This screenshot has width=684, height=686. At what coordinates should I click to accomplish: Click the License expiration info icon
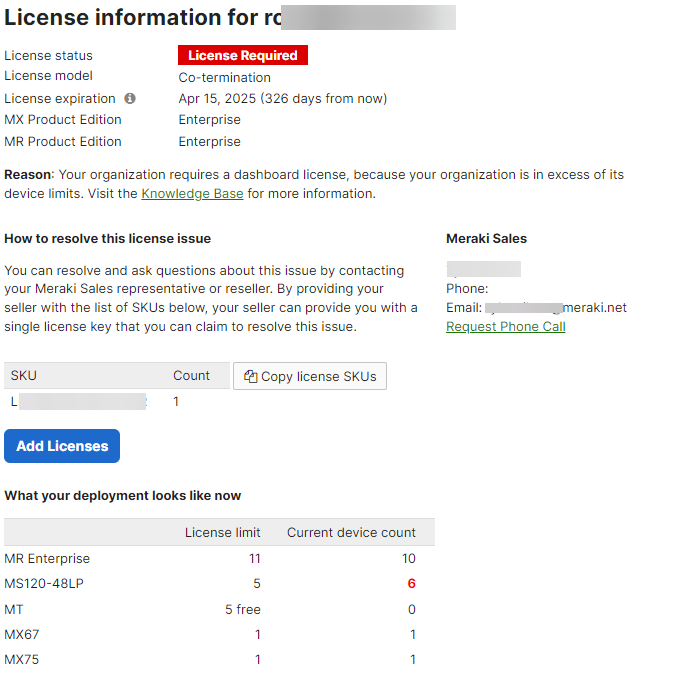(130, 98)
